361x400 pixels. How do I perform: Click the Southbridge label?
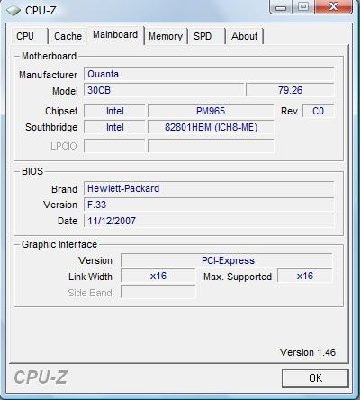click(51, 127)
